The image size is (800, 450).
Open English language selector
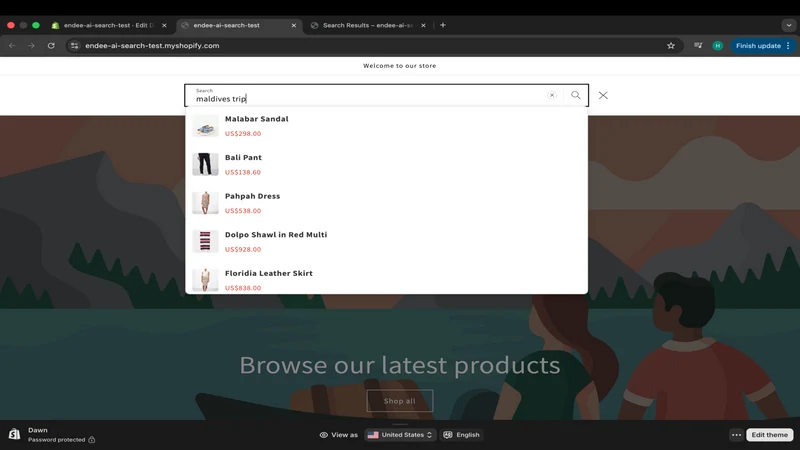[462, 435]
